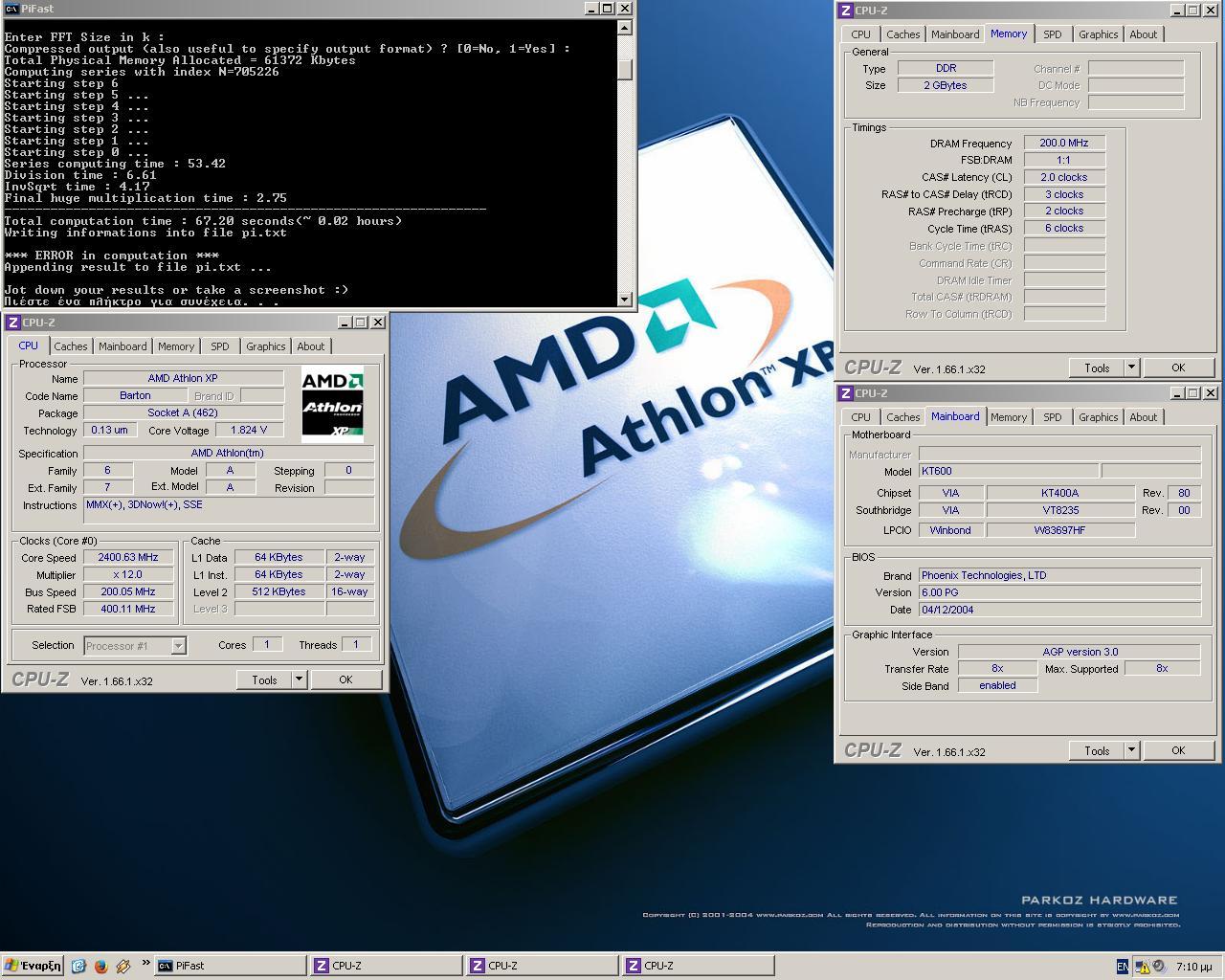Click the EN language indicator in the taskbar
This screenshot has height=980, width=1225.
[x=1122, y=967]
